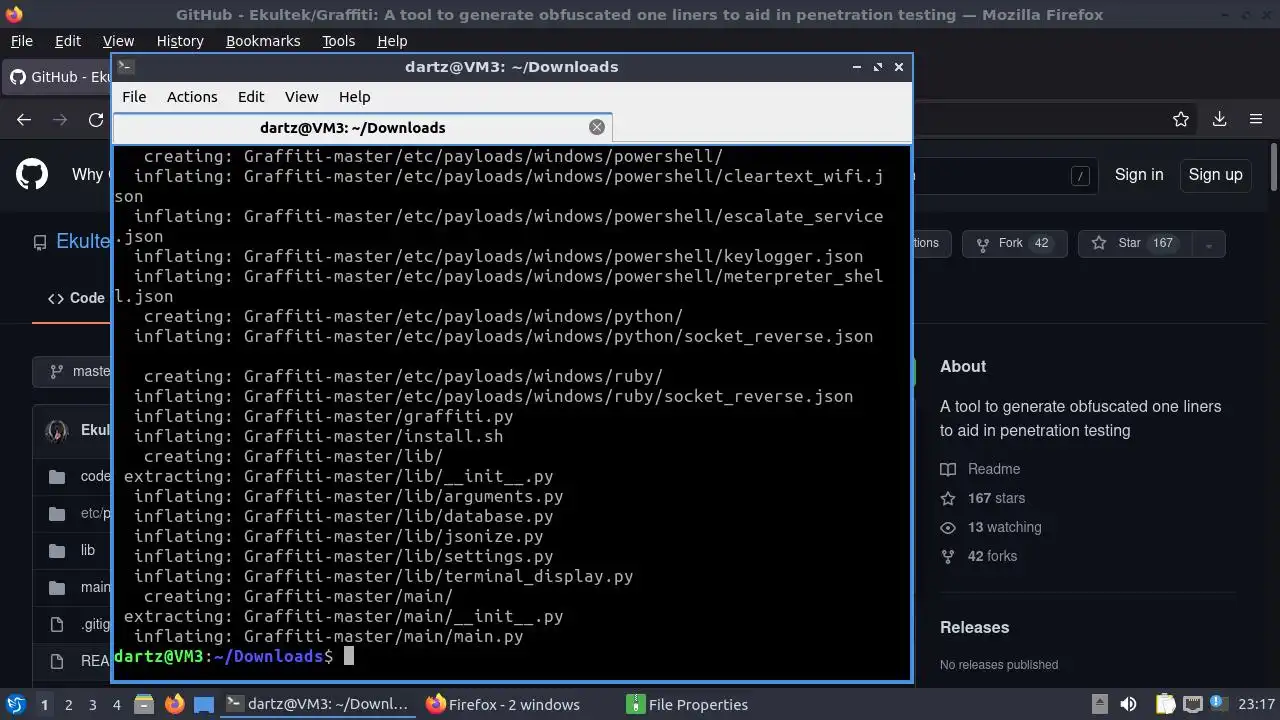Open the 167 stars link
1280x720 pixels.
pos(982,498)
